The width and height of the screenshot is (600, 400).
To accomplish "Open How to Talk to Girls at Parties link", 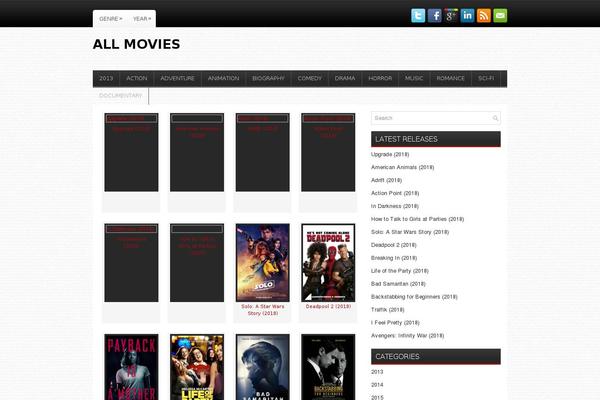I will click(417, 219).
